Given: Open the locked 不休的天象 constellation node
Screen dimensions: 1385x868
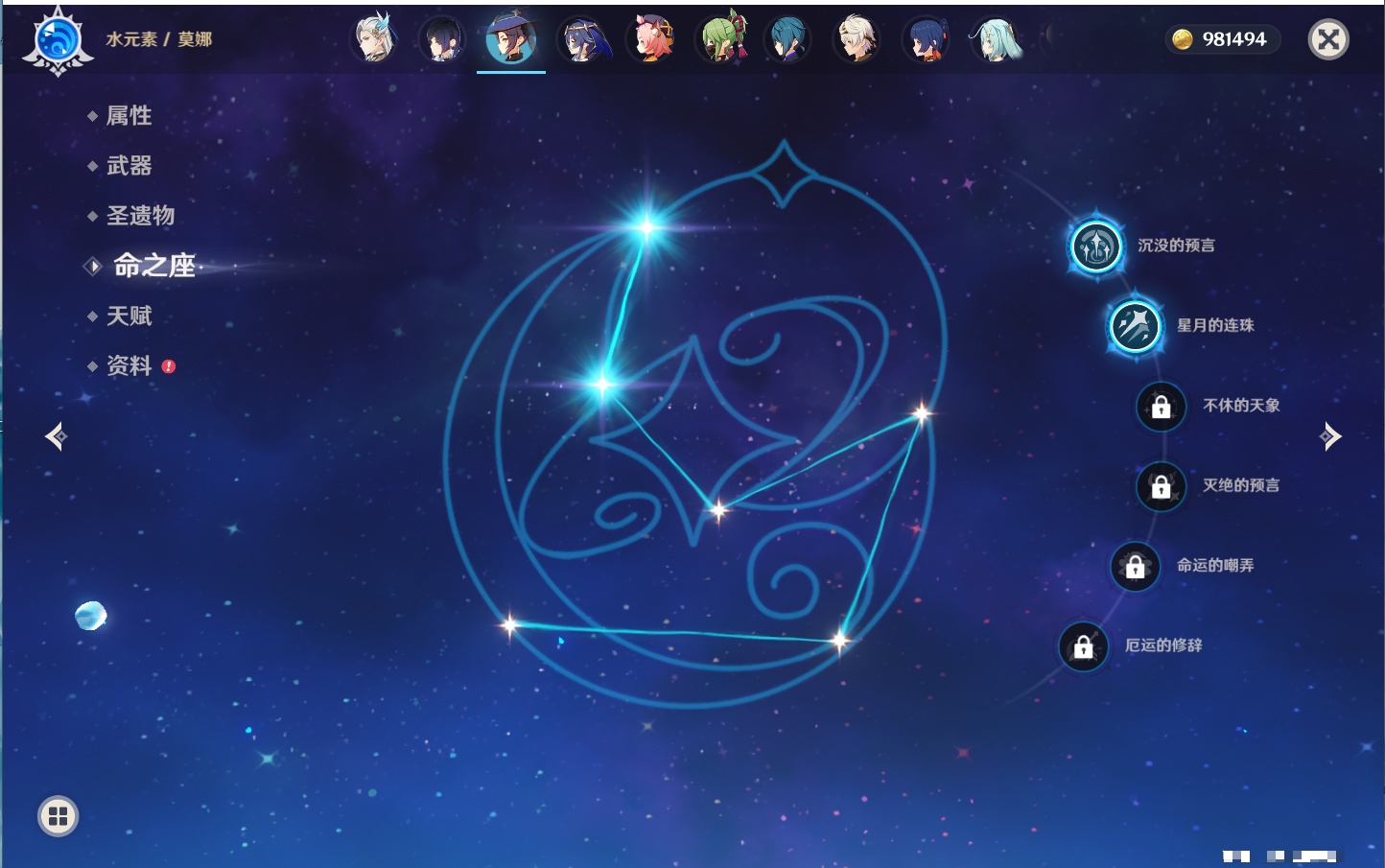Looking at the screenshot, I should click(x=1162, y=407).
